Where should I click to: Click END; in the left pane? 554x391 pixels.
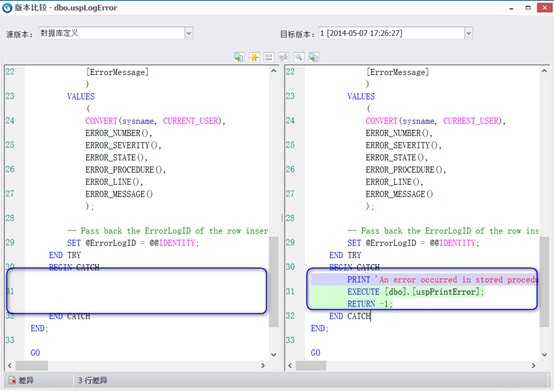(39, 328)
